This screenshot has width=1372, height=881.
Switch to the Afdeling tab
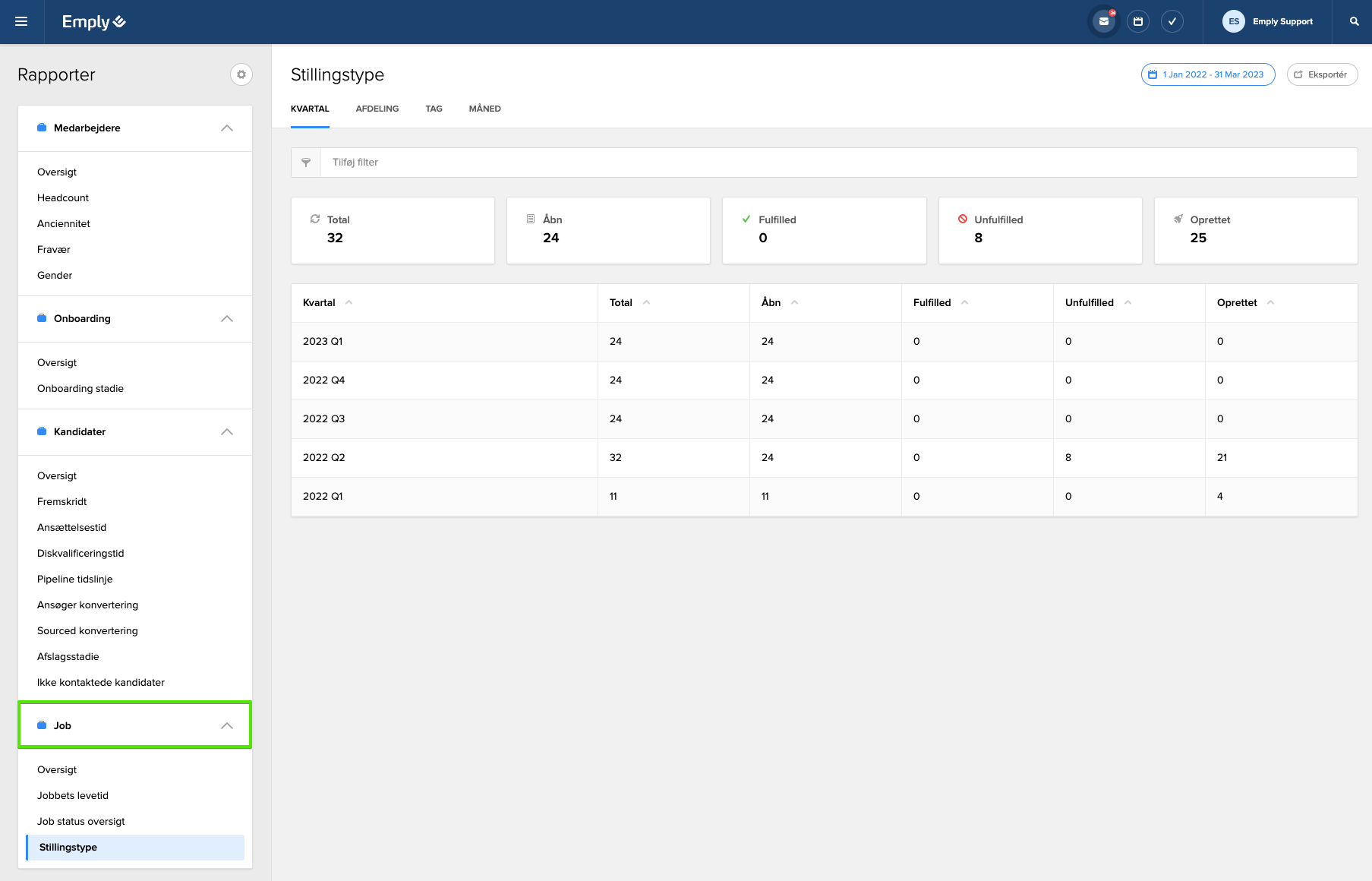point(377,109)
